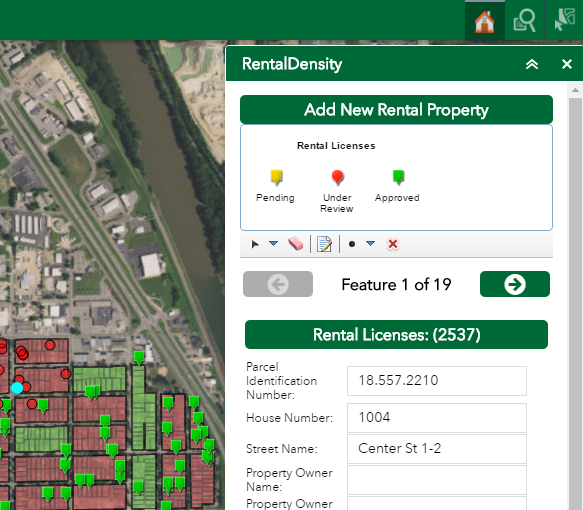Collapse the RentalDensity panel with double chevron
Viewport: 583px width, 510px height.
coord(532,64)
